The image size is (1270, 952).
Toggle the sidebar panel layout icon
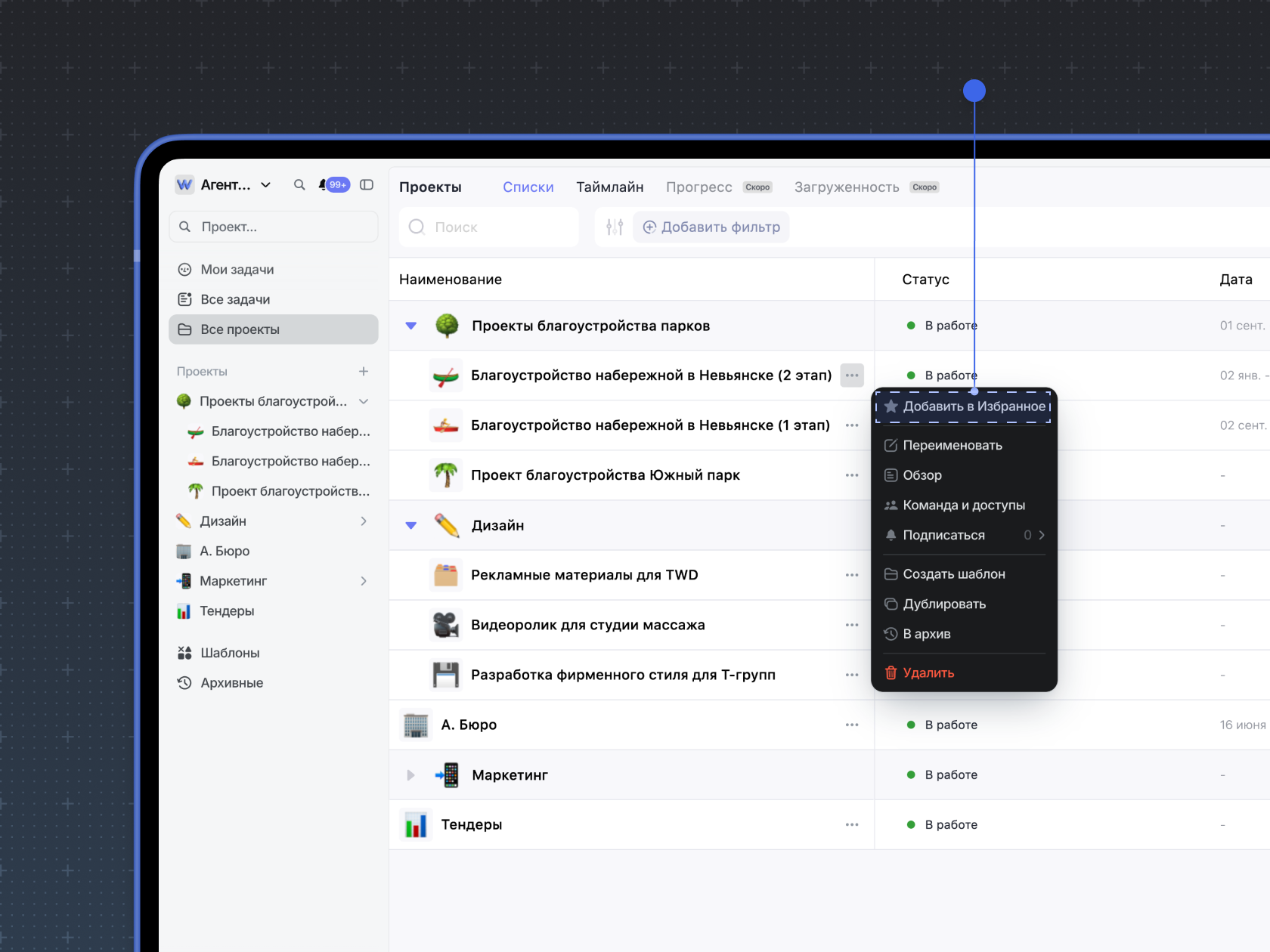click(x=367, y=185)
